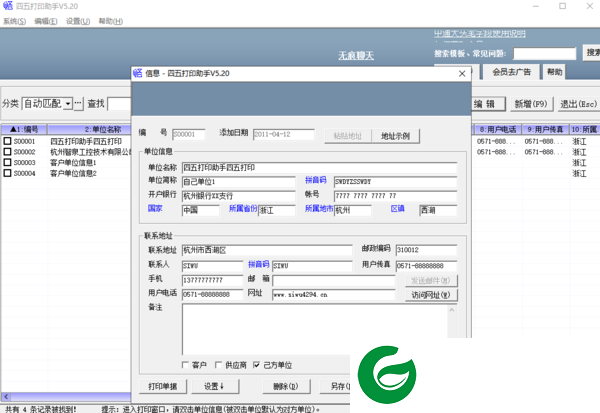Click the 退出(Esc) button
The width and height of the screenshot is (600, 413).
[x=578, y=104]
